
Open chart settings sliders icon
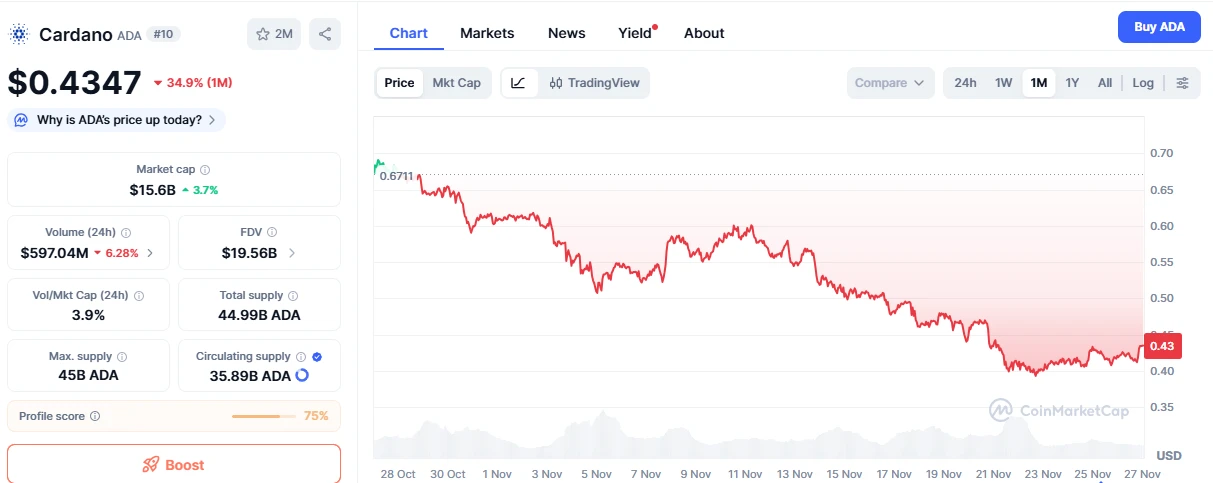(x=1182, y=83)
